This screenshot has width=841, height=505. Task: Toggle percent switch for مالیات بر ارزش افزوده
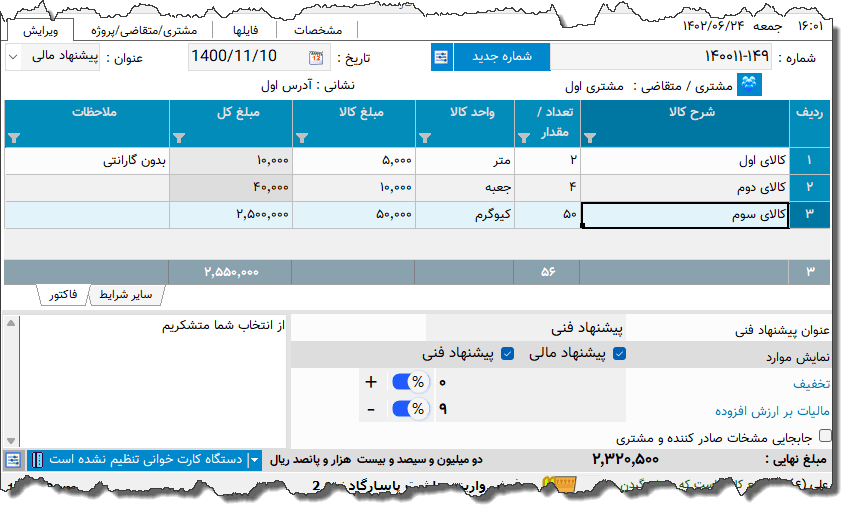tap(410, 409)
